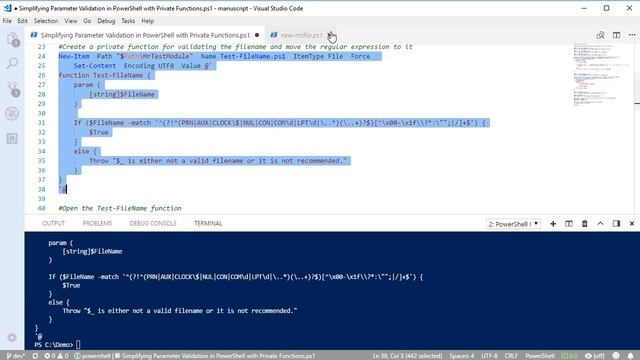
Task: Click line number 24 in the gutter
Action: click(41, 56)
